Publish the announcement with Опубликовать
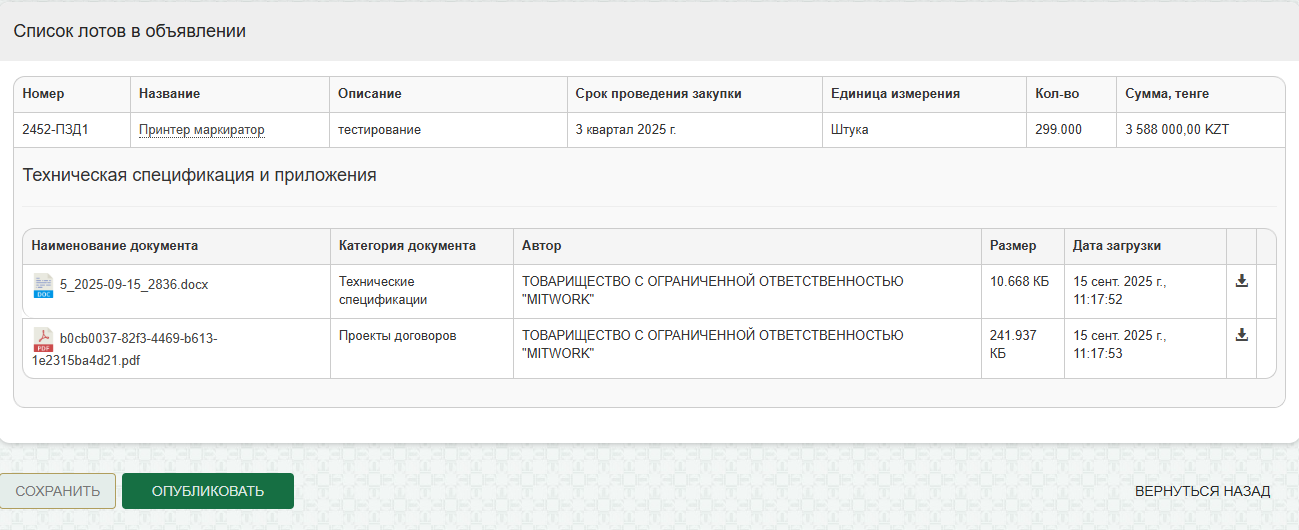This screenshot has width=1299, height=530. [208, 491]
